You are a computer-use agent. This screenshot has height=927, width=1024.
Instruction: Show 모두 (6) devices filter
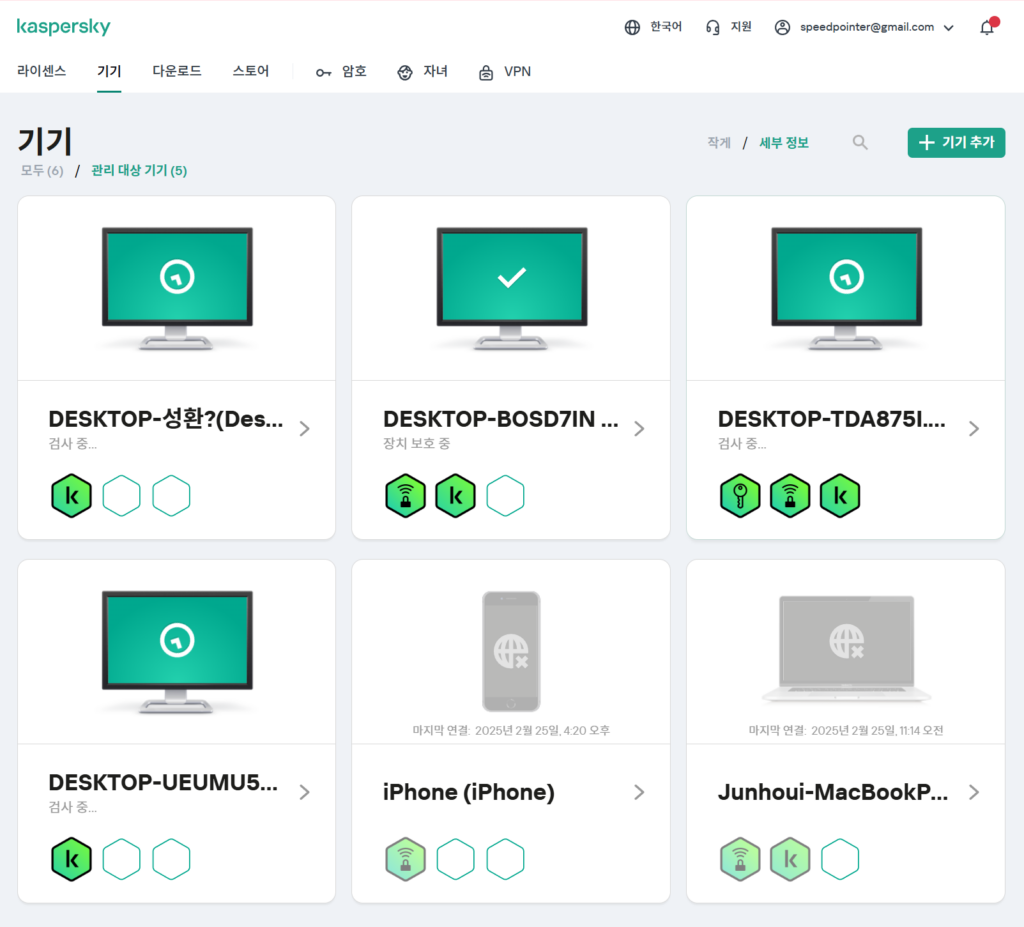click(42, 171)
